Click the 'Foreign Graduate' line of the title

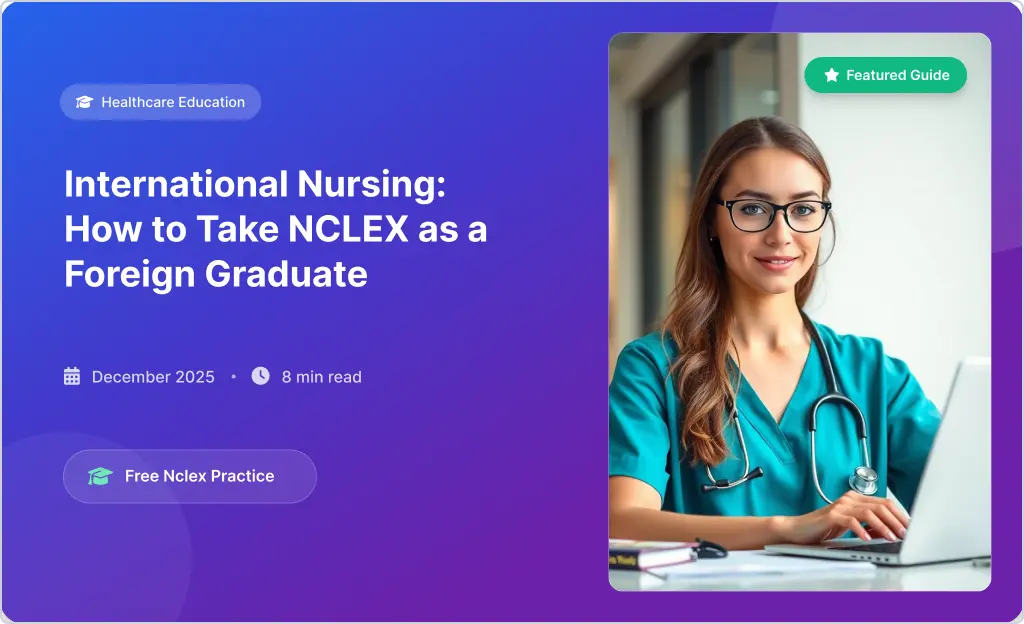pos(216,274)
